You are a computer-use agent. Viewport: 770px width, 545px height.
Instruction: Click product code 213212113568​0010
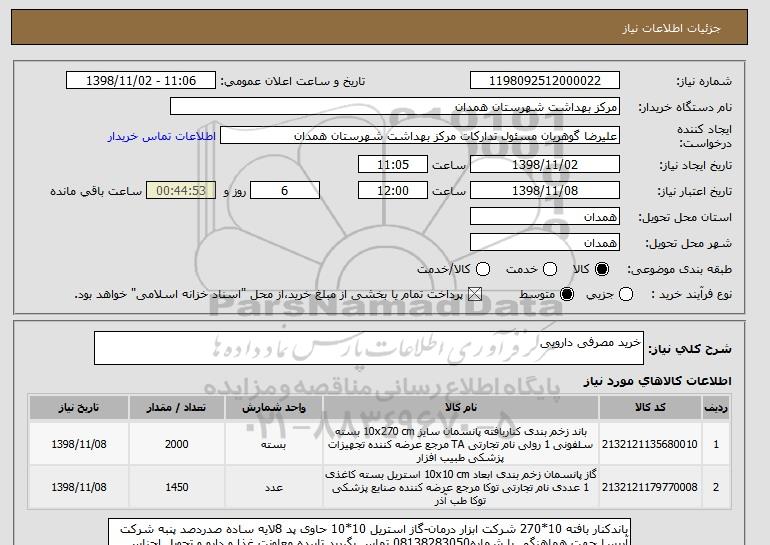point(650,444)
